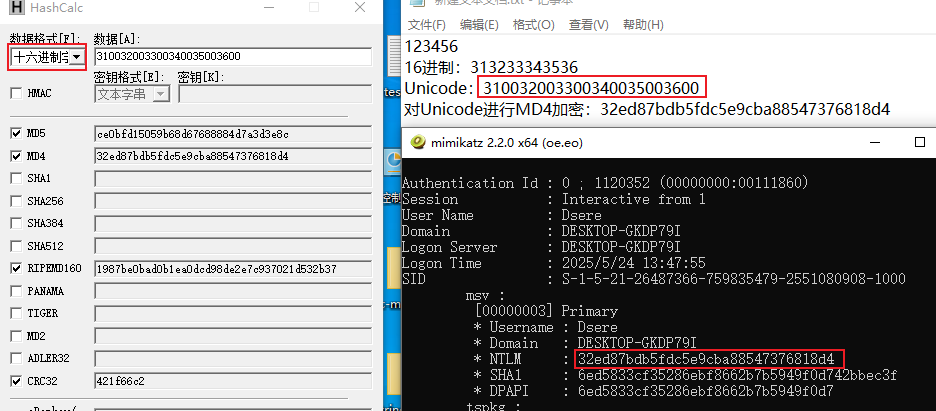Open the key format dropdown

coord(161,94)
